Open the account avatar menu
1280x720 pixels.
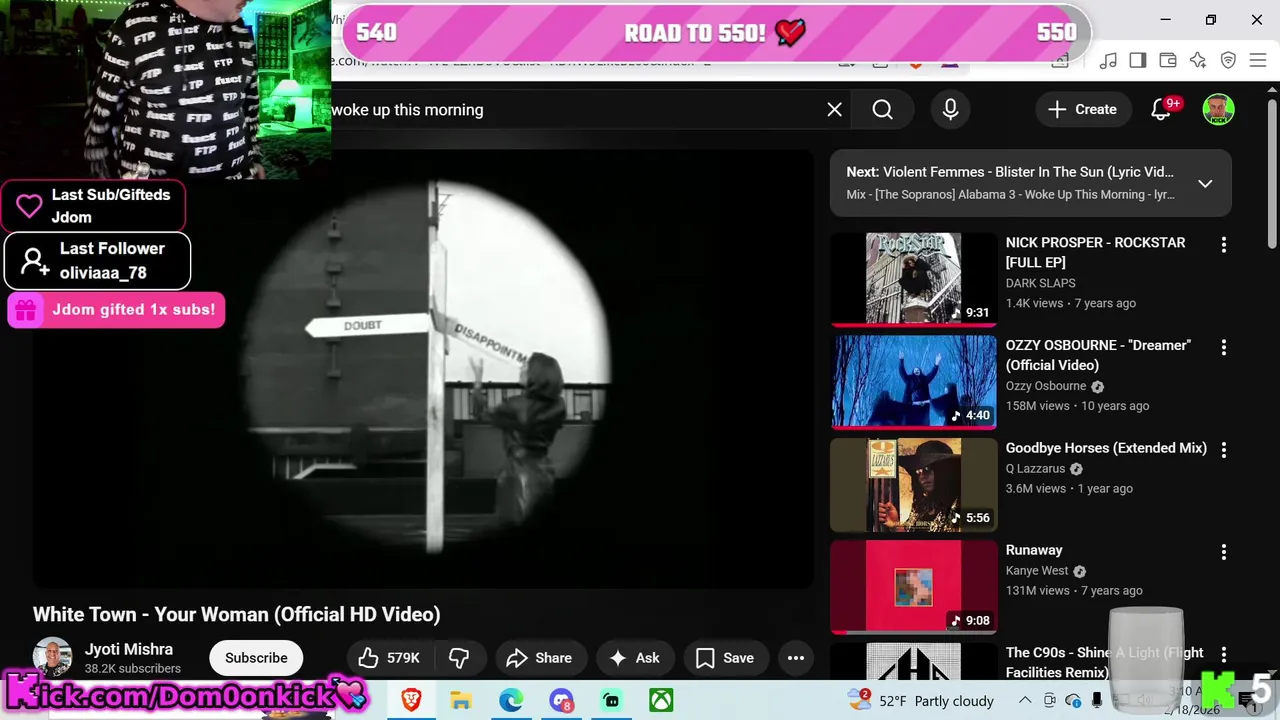click(1218, 110)
